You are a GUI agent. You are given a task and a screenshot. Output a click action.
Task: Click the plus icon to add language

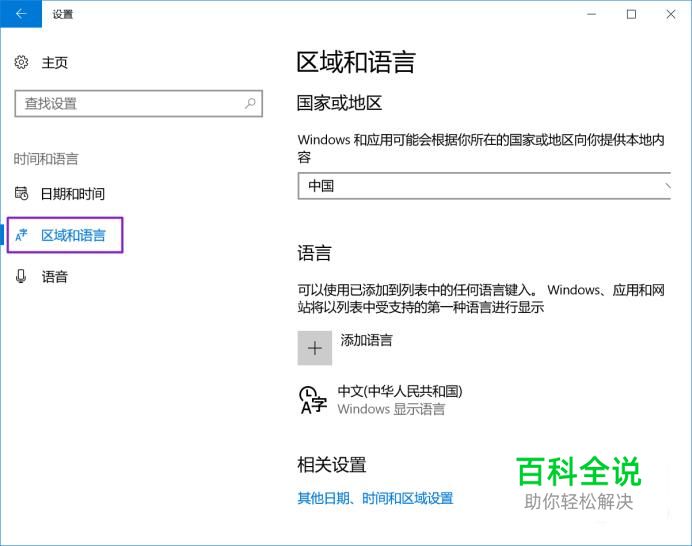pos(315,348)
